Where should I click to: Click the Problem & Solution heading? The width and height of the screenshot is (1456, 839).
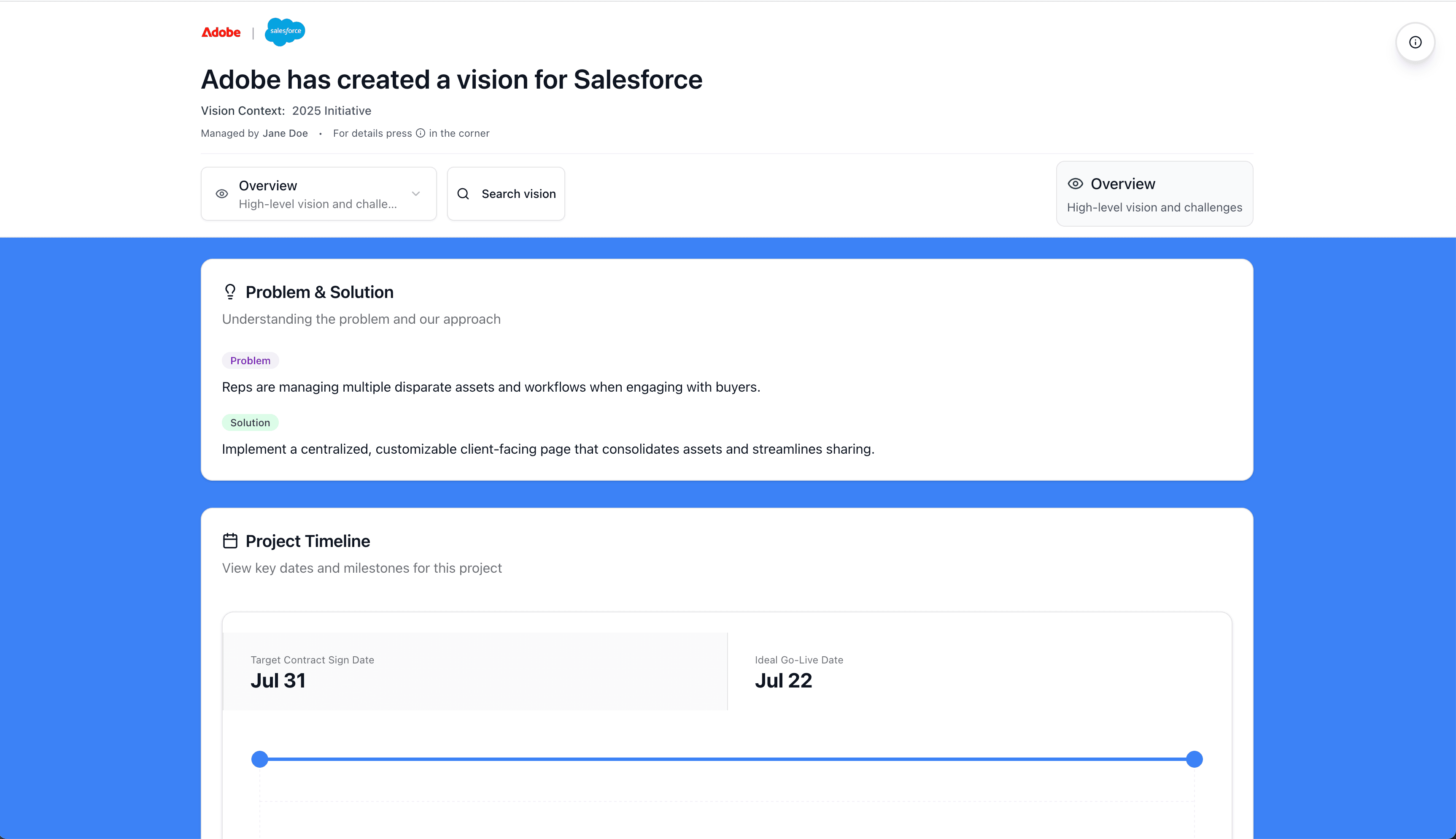tap(320, 292)
